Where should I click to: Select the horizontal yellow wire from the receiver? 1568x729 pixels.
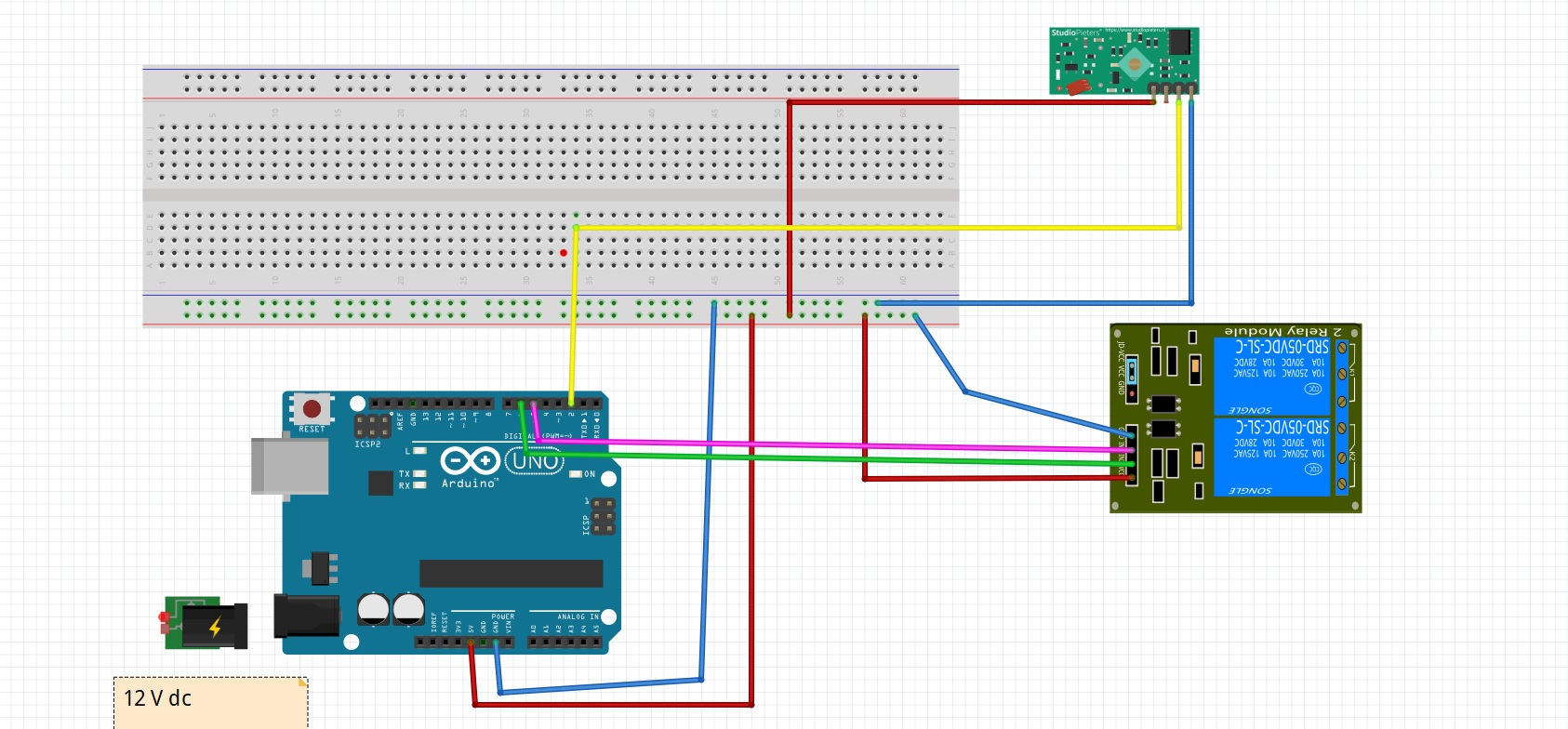tap(874, 227)
